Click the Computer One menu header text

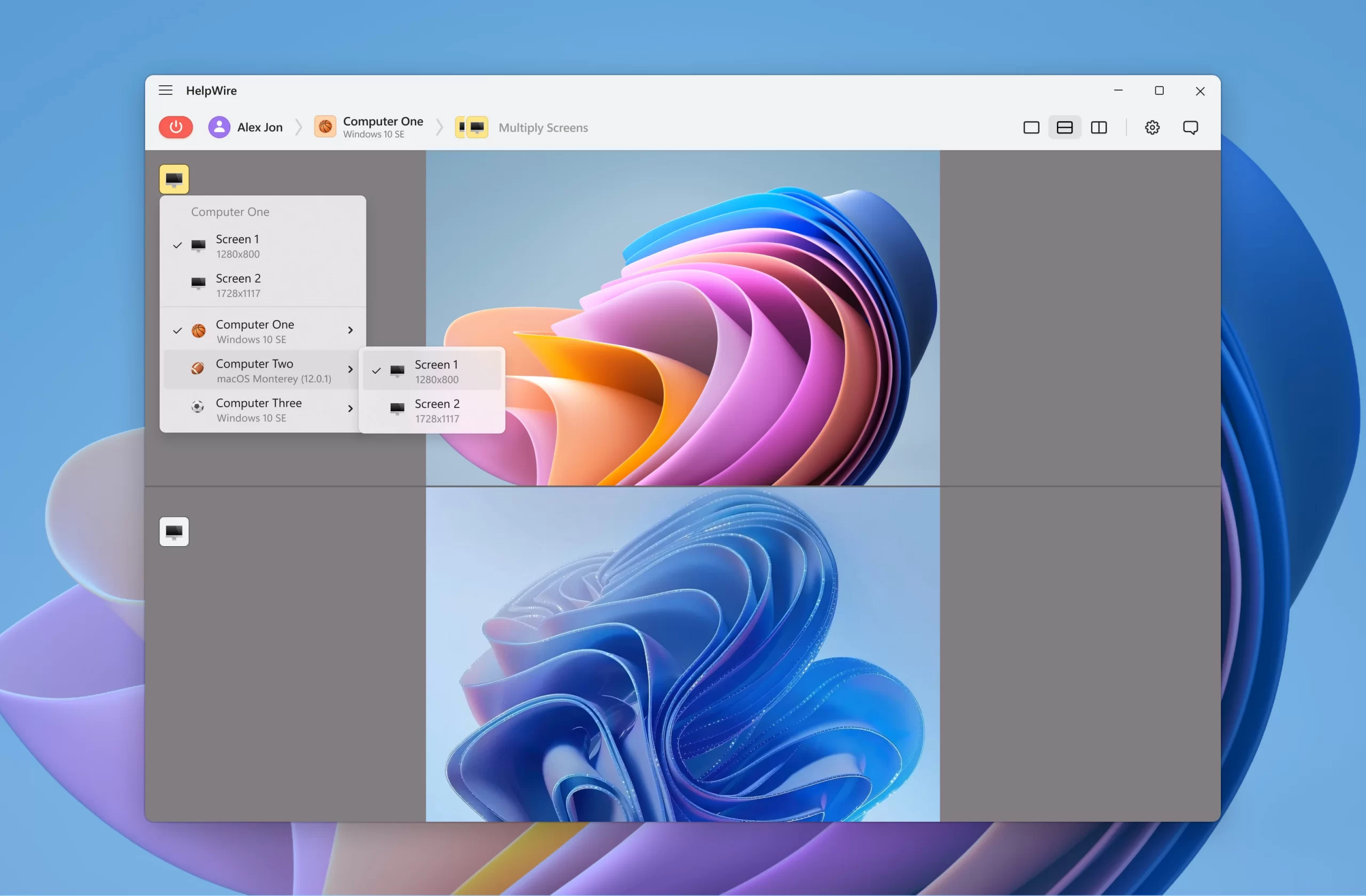(230, 212)
